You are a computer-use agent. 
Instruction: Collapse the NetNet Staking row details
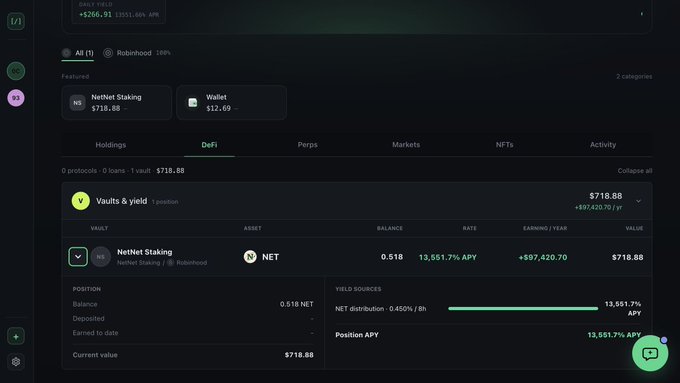tap(78, 257)
